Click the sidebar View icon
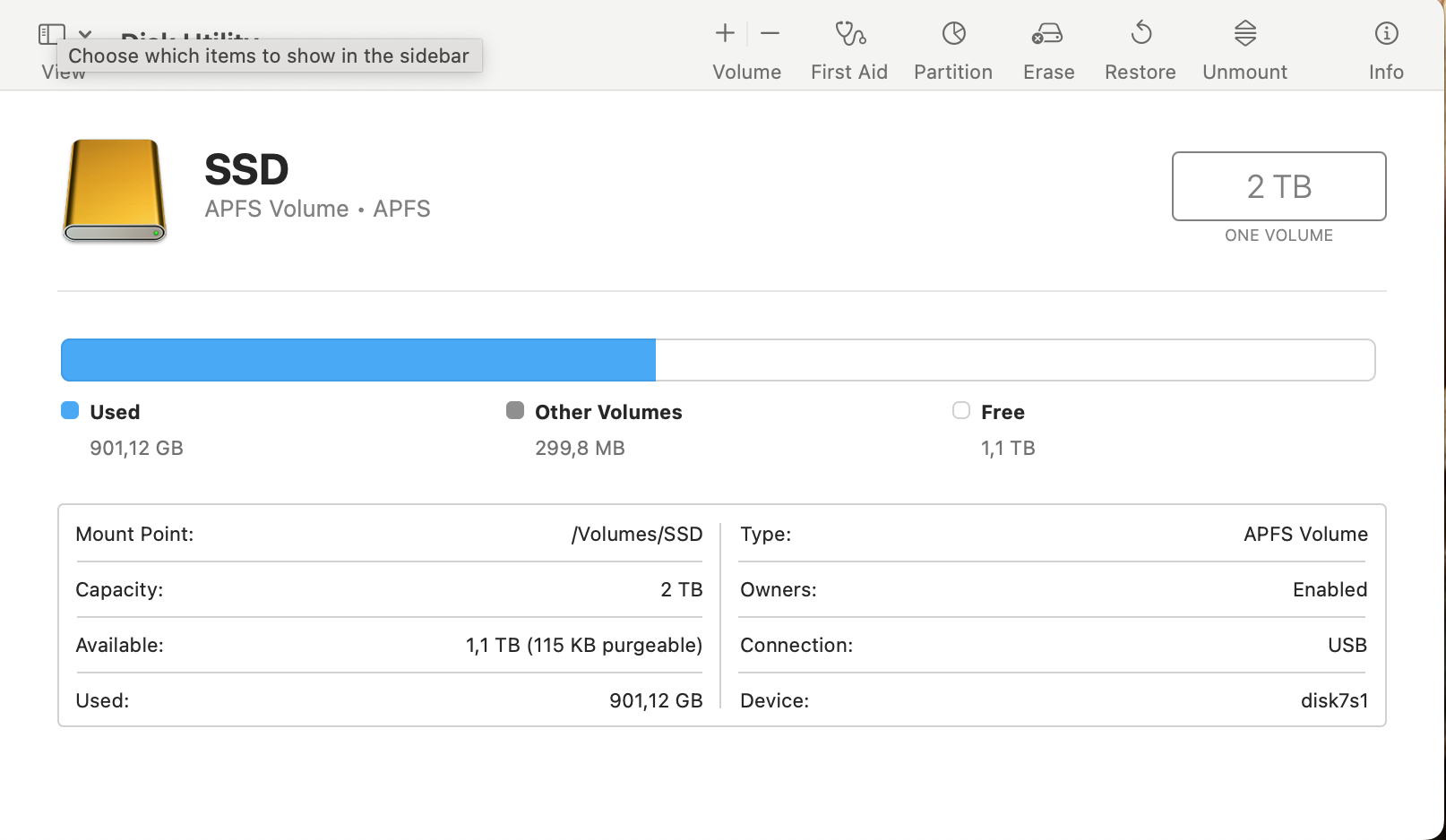 pos(51,34)
